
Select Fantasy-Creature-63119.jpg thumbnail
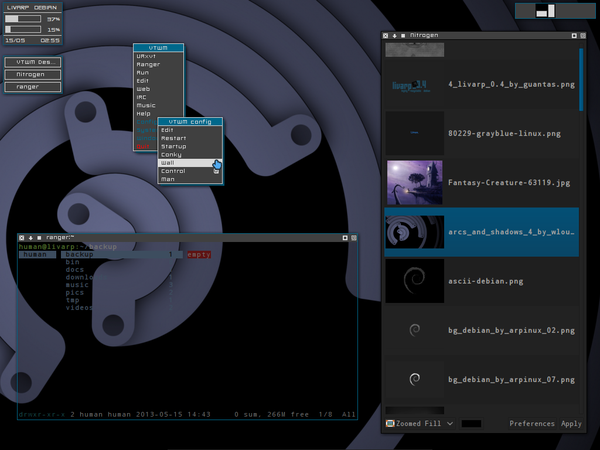coord(415,183)
